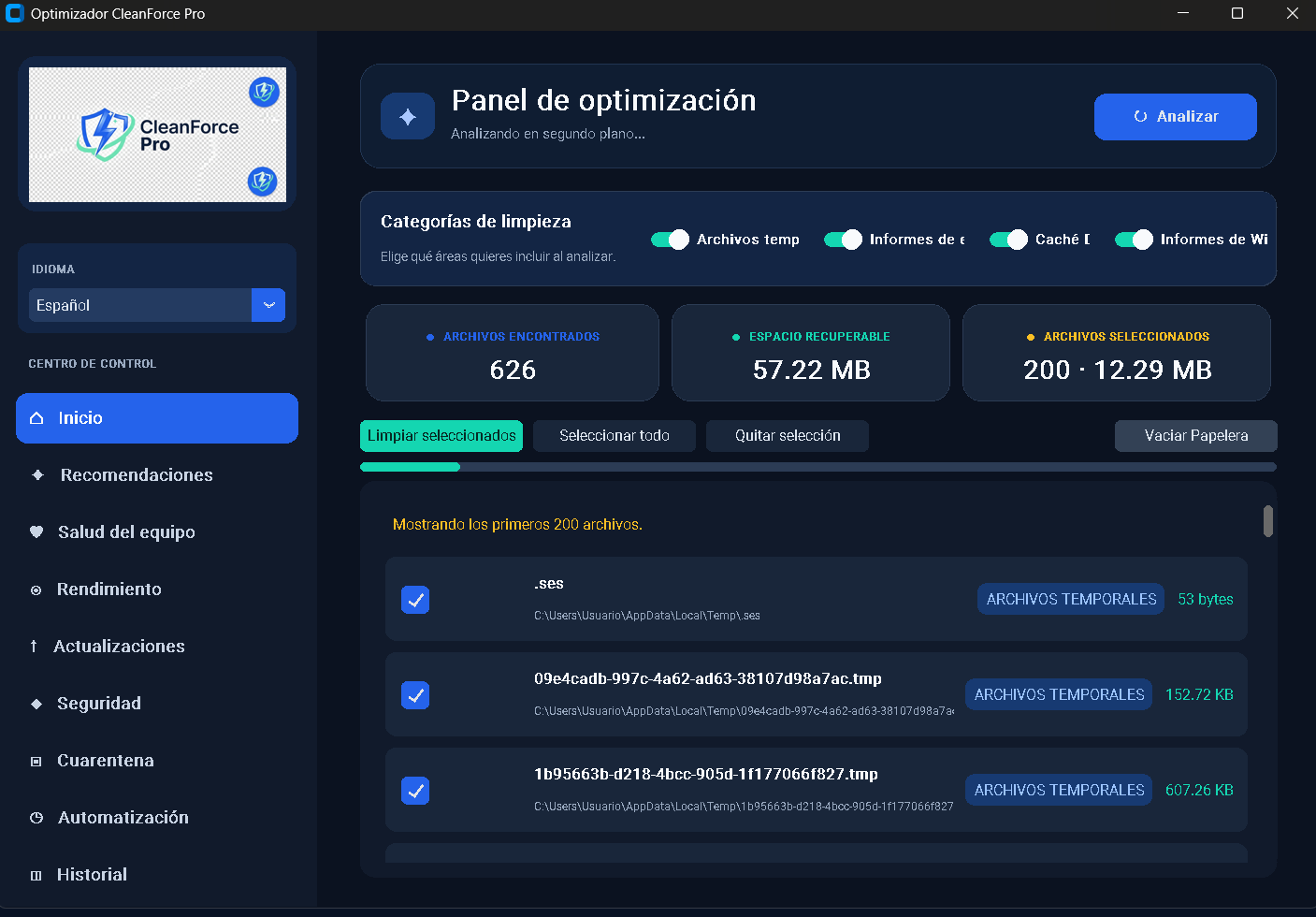Open the Actualizaciones section

[x=157, y=647]
